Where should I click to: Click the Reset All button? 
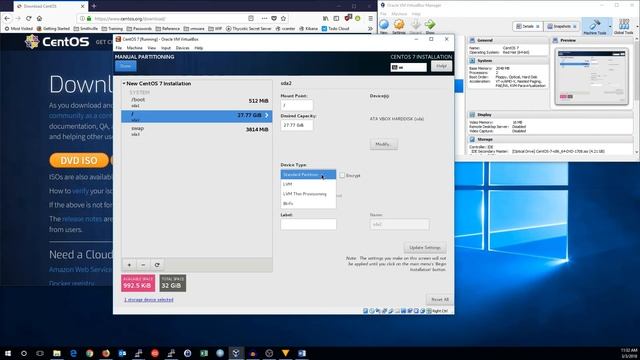click(x=440, y=299)
